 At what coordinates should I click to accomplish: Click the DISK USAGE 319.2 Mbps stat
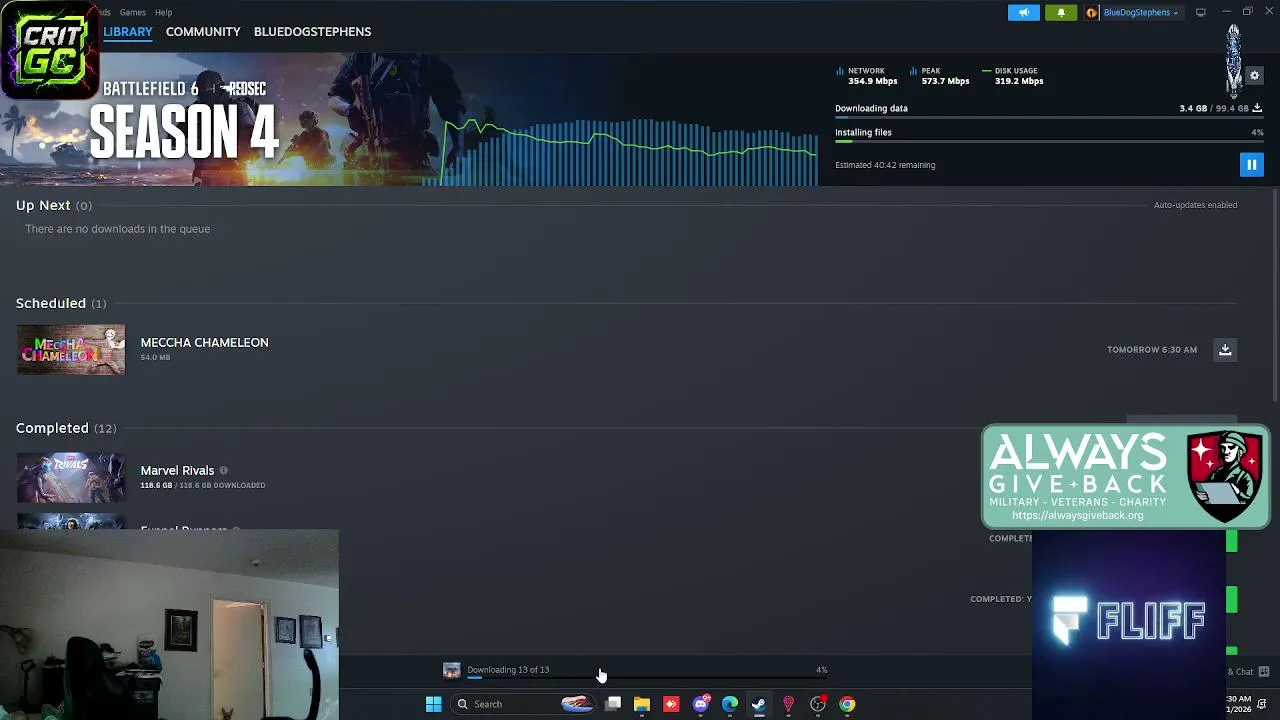pos(1013,76)
